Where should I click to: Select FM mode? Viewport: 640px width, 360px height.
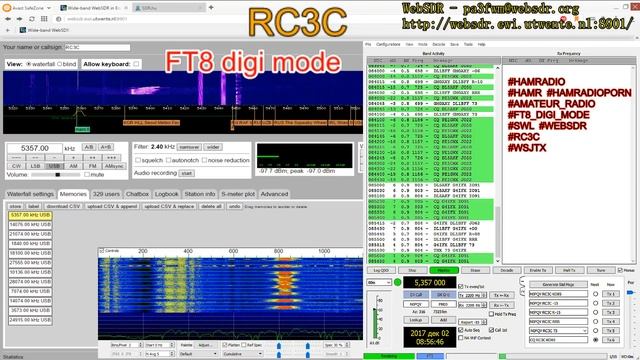tap(92, 166)
